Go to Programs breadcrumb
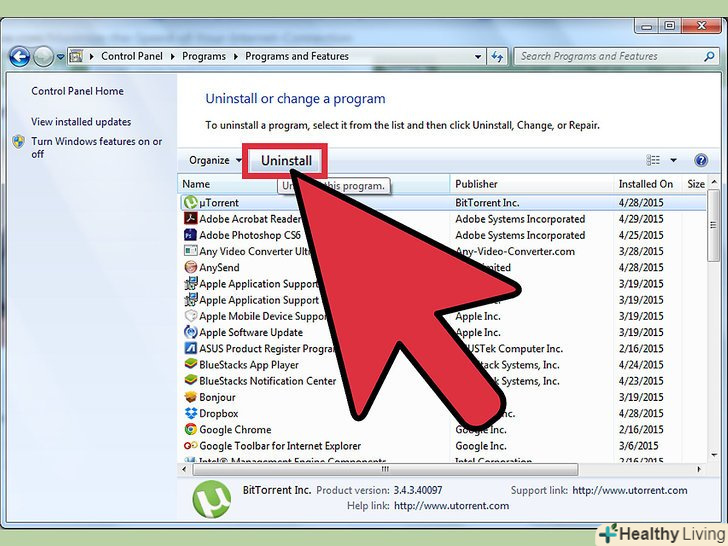The image size is (728, 546). (x=204, y=56)
